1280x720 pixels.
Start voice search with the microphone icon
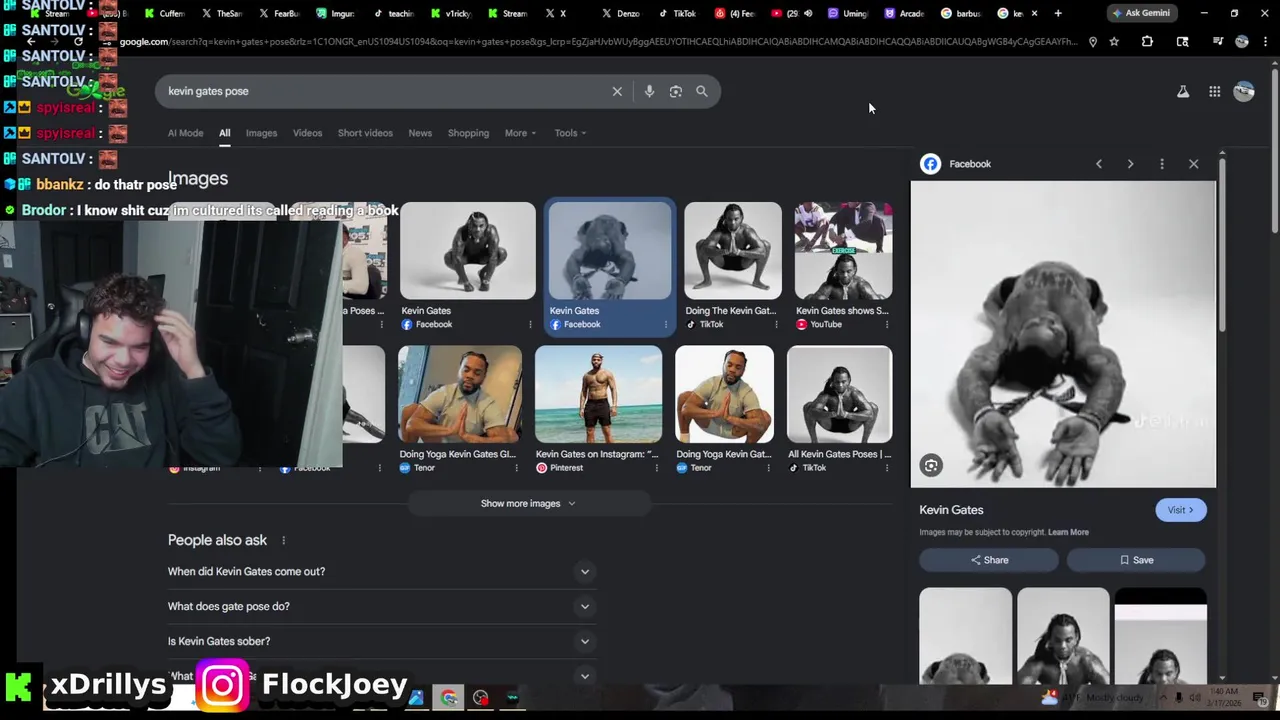point(649,91)
